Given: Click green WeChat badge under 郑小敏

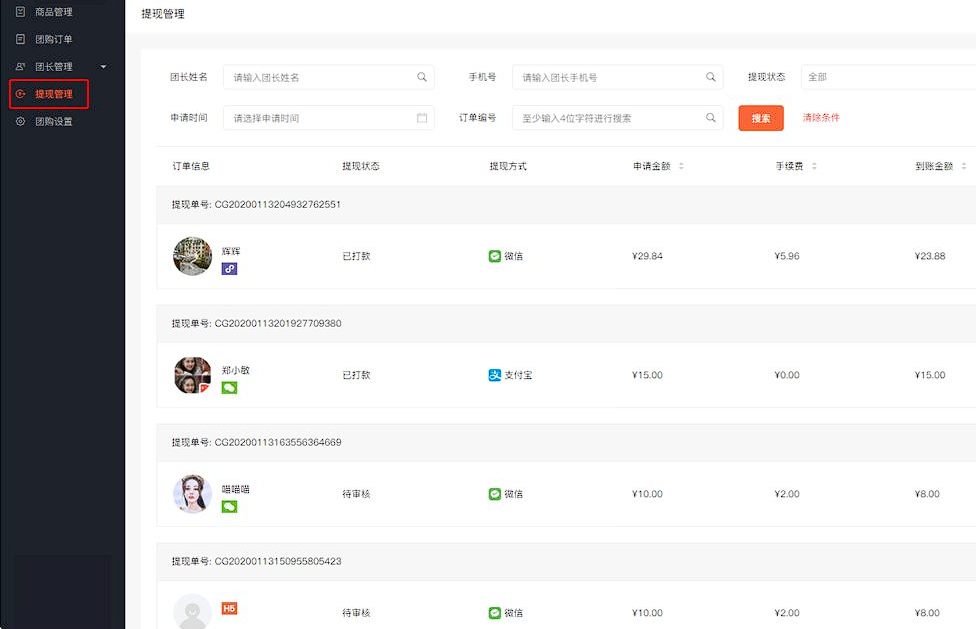Looking at the screenshot, I should [230, 388].
